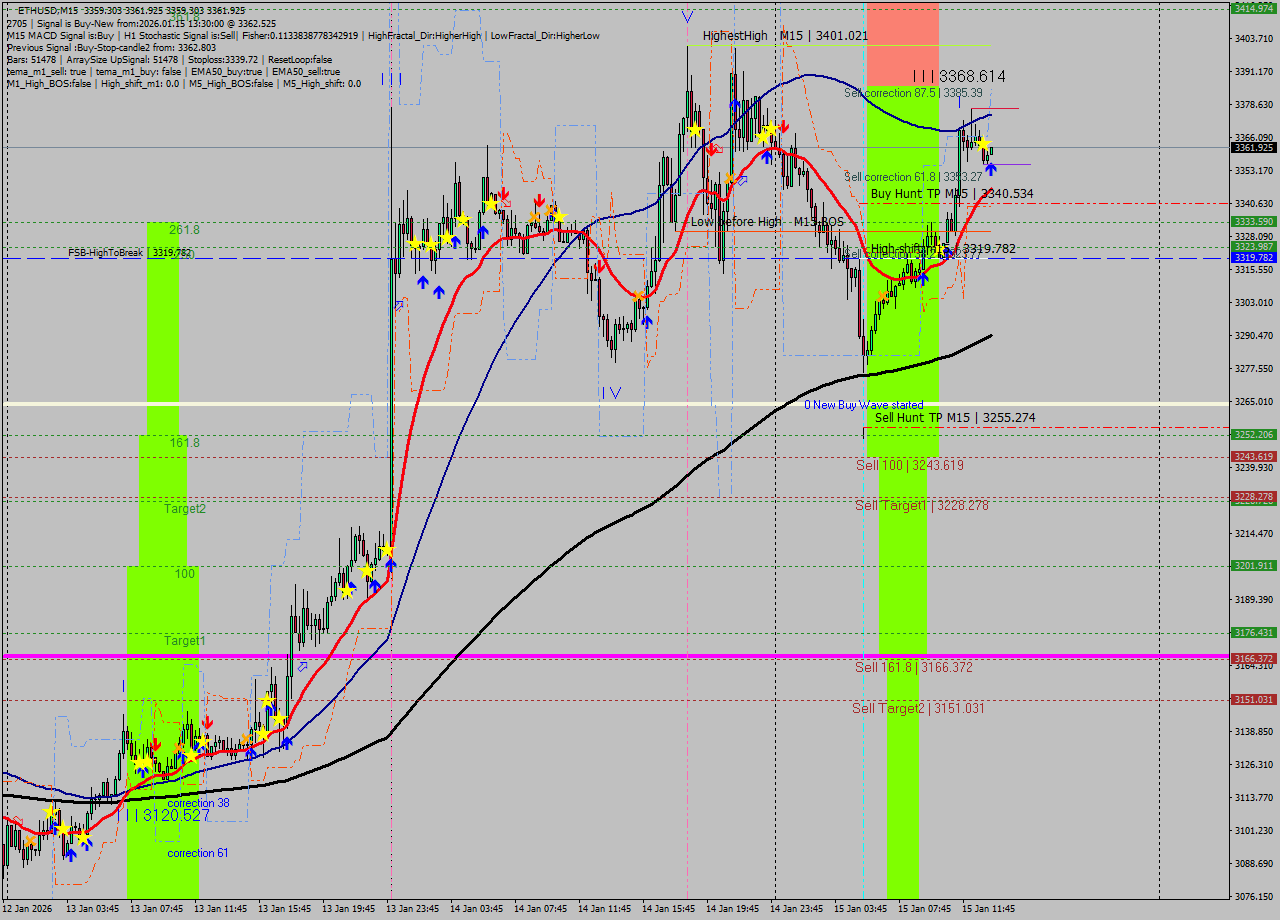The image size is (1280, 920).
Task: Select the HighestHigh M15 3401.021 label
Action: click(785, 36)
